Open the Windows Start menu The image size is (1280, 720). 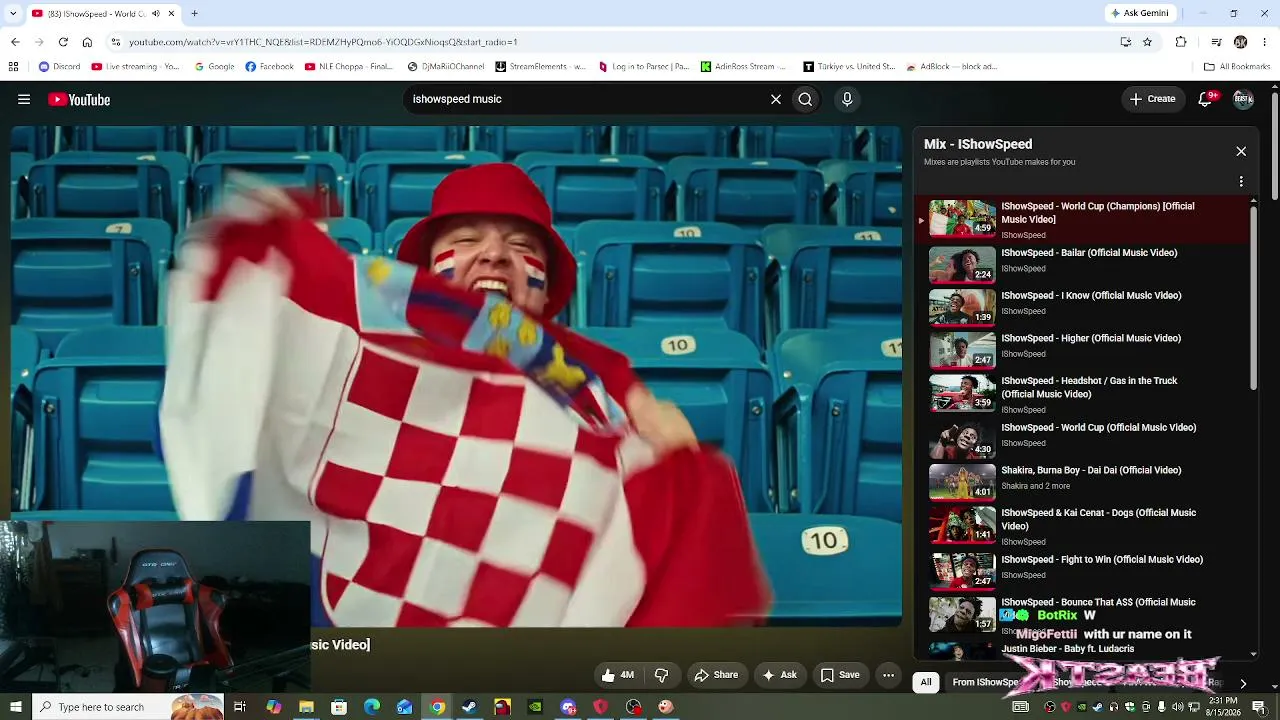point(15,707)
